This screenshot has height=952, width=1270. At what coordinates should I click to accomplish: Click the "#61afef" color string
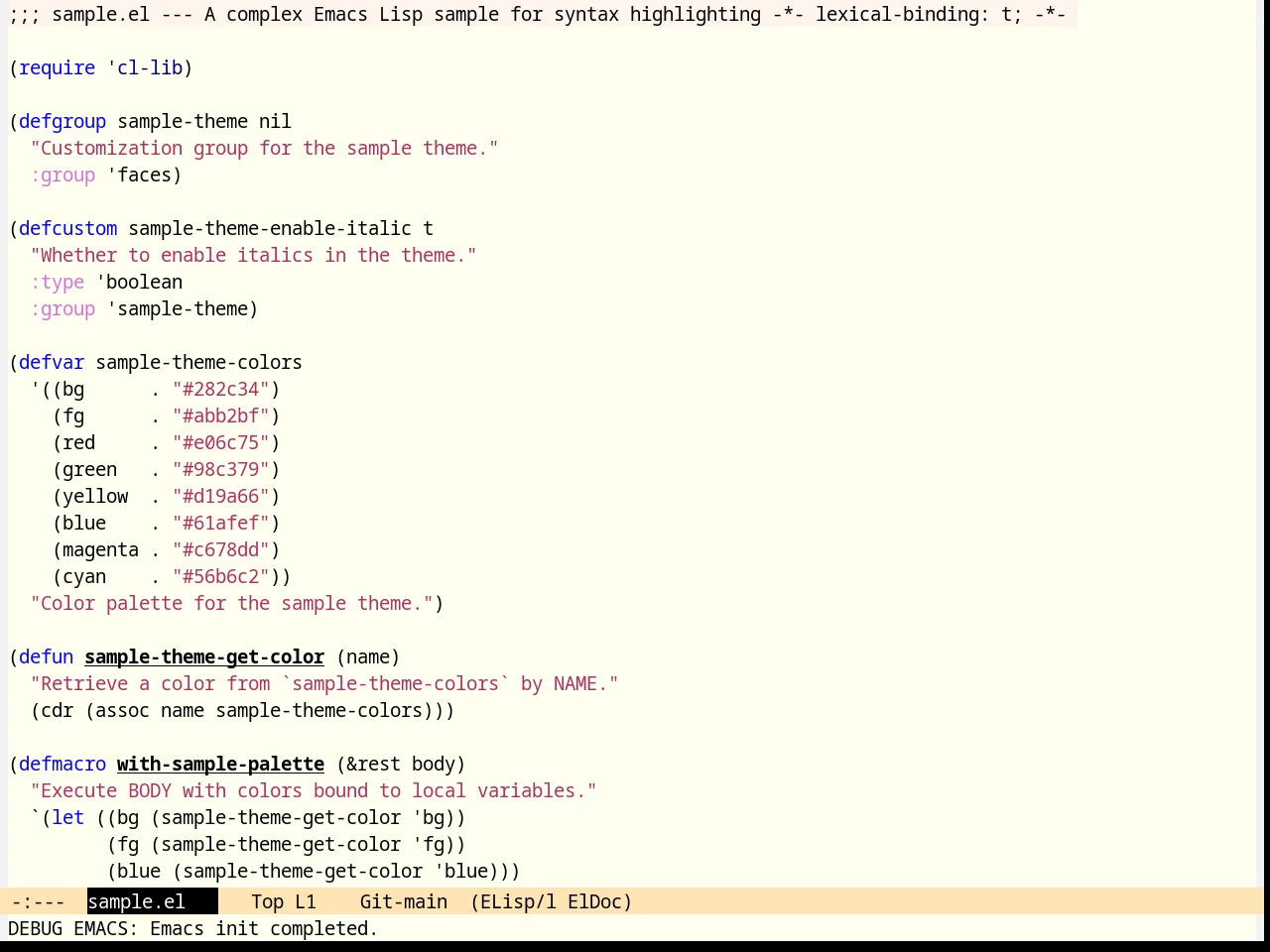click(x=221, y=523)
